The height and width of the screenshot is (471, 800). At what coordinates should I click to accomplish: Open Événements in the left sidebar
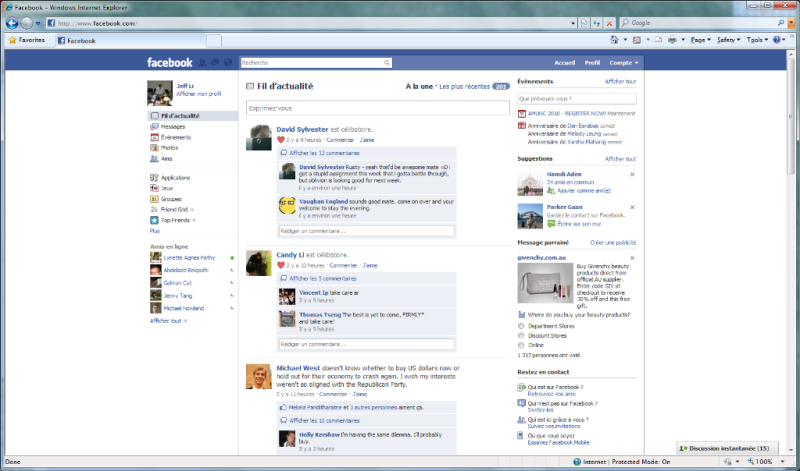(x=176, y=137)
